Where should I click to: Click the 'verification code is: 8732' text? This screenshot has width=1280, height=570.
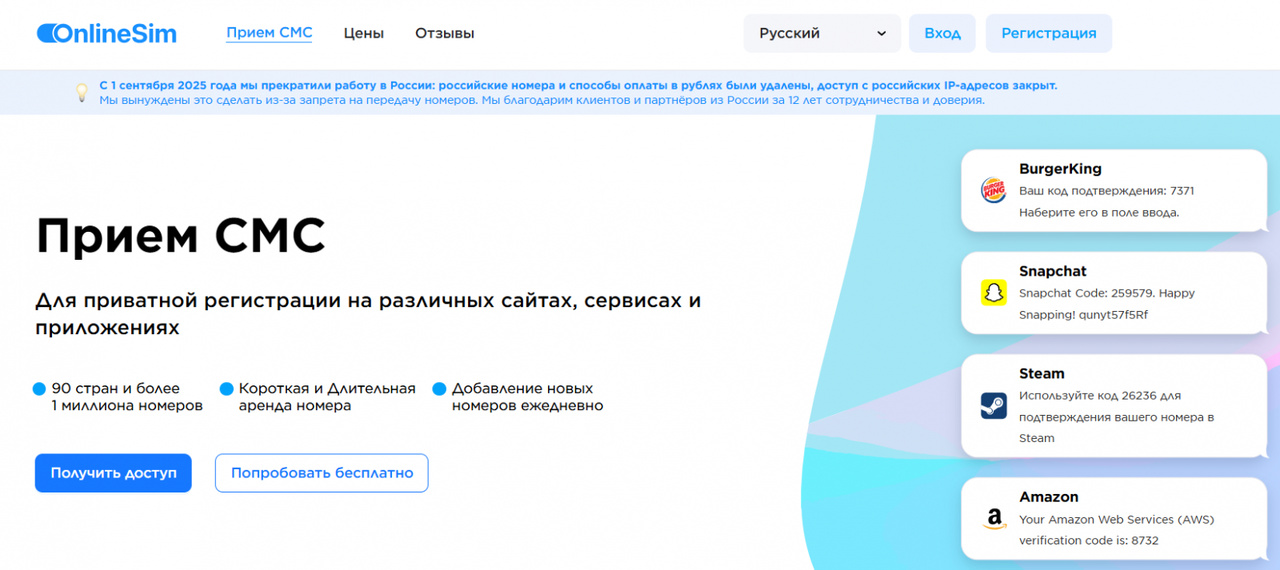[x=1088, y=541]
